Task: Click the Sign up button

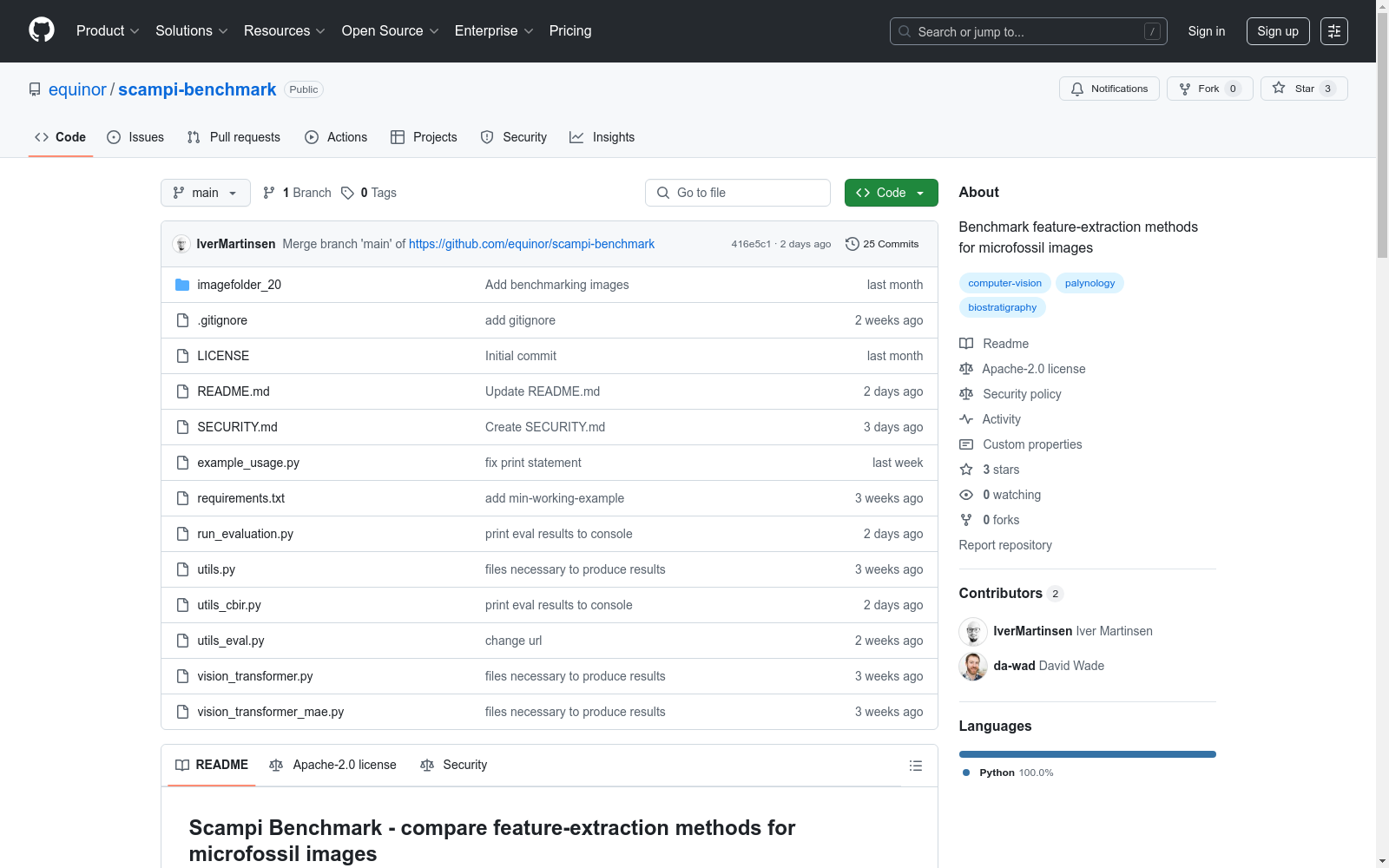Action: pos(1278,31)
